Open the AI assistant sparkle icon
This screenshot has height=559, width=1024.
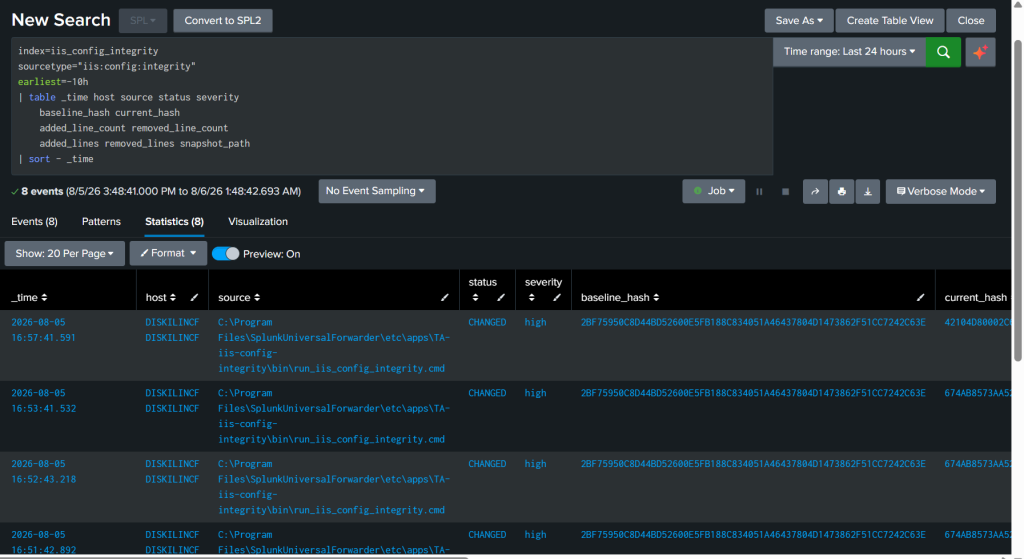point(980,52)
